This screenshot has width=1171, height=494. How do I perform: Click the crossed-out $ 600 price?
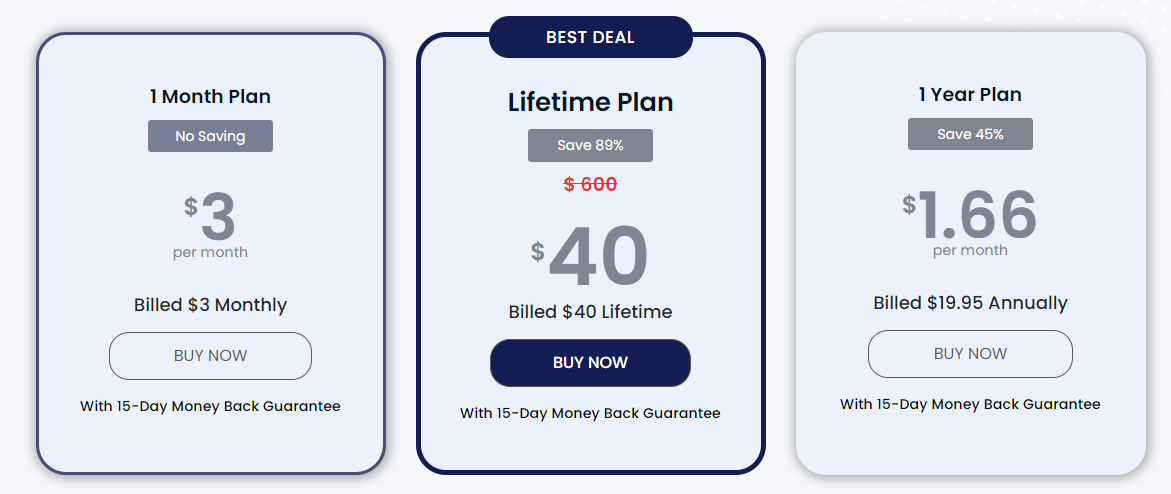590,184
